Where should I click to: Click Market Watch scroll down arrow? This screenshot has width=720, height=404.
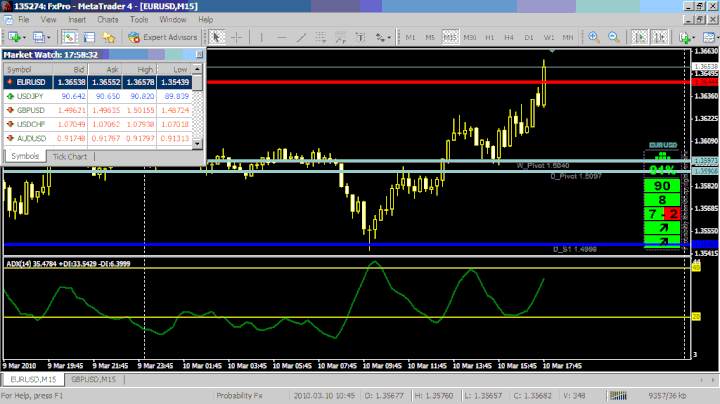coord(197,144)
